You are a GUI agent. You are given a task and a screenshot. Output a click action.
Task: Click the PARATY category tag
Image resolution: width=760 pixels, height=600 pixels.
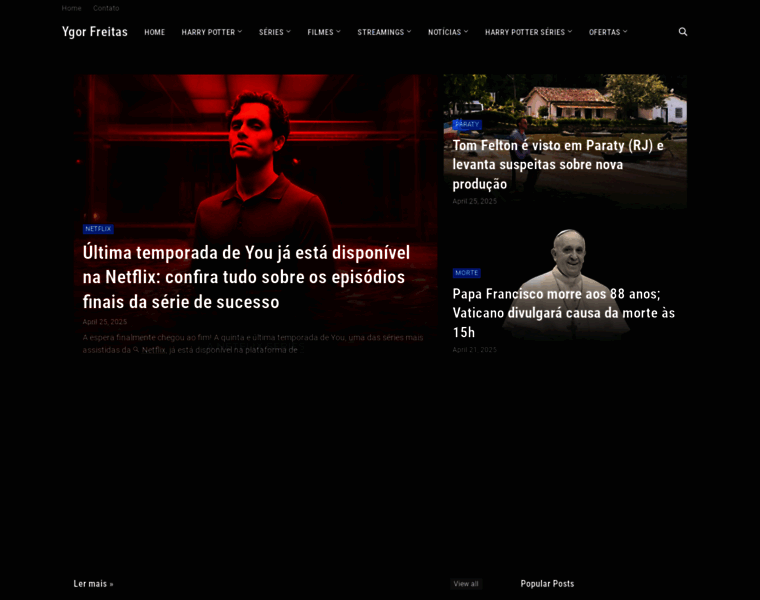click(467, 125)
